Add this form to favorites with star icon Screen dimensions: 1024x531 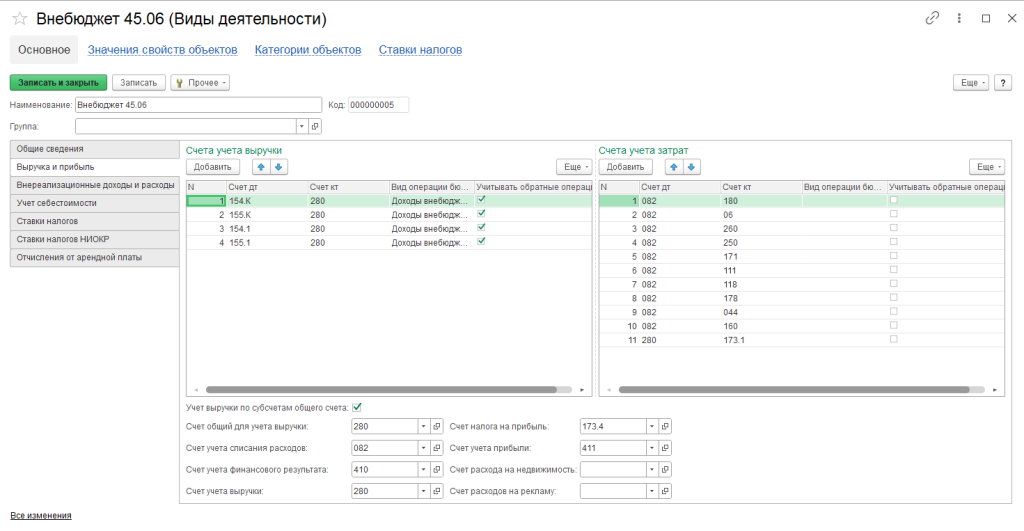pyautogui.click(x=20, y=18)
